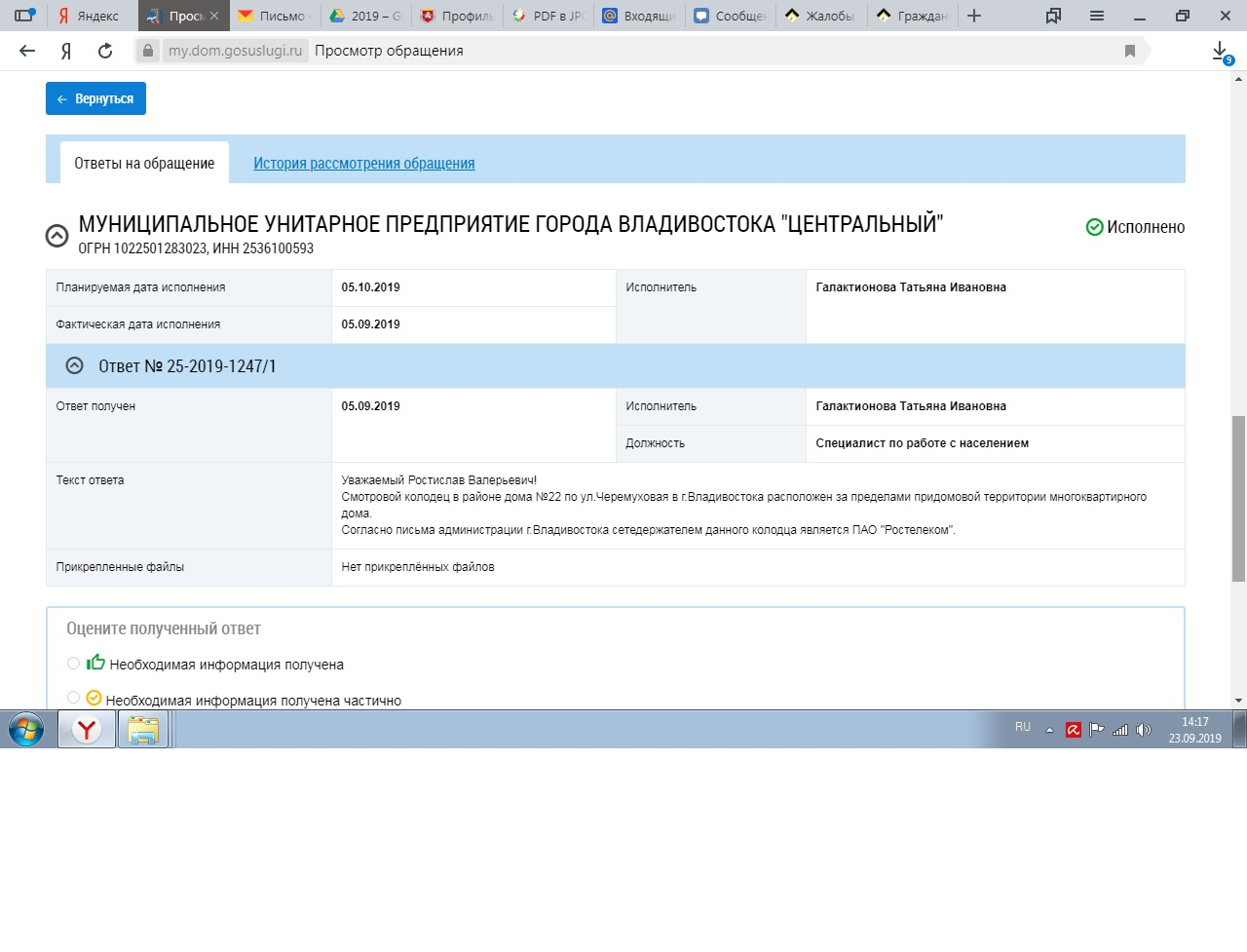1247x952 pixels.
Task: Click the page reload icon
Action: coord(105,51)
